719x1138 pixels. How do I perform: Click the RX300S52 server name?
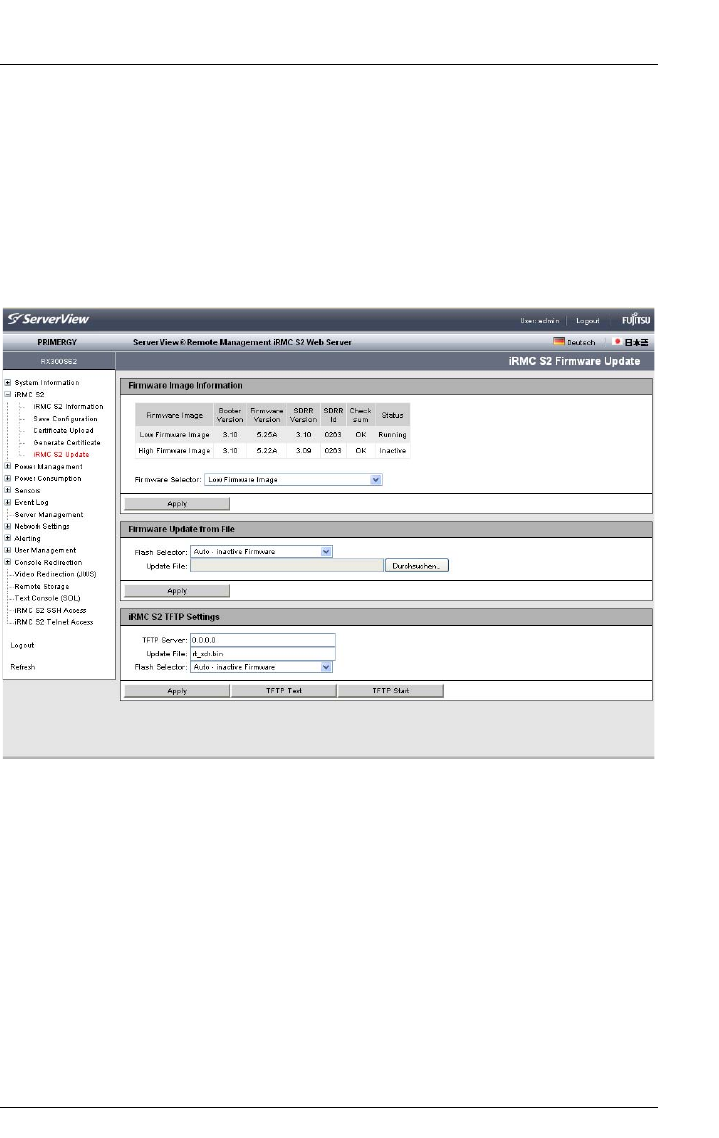[59, 361]
